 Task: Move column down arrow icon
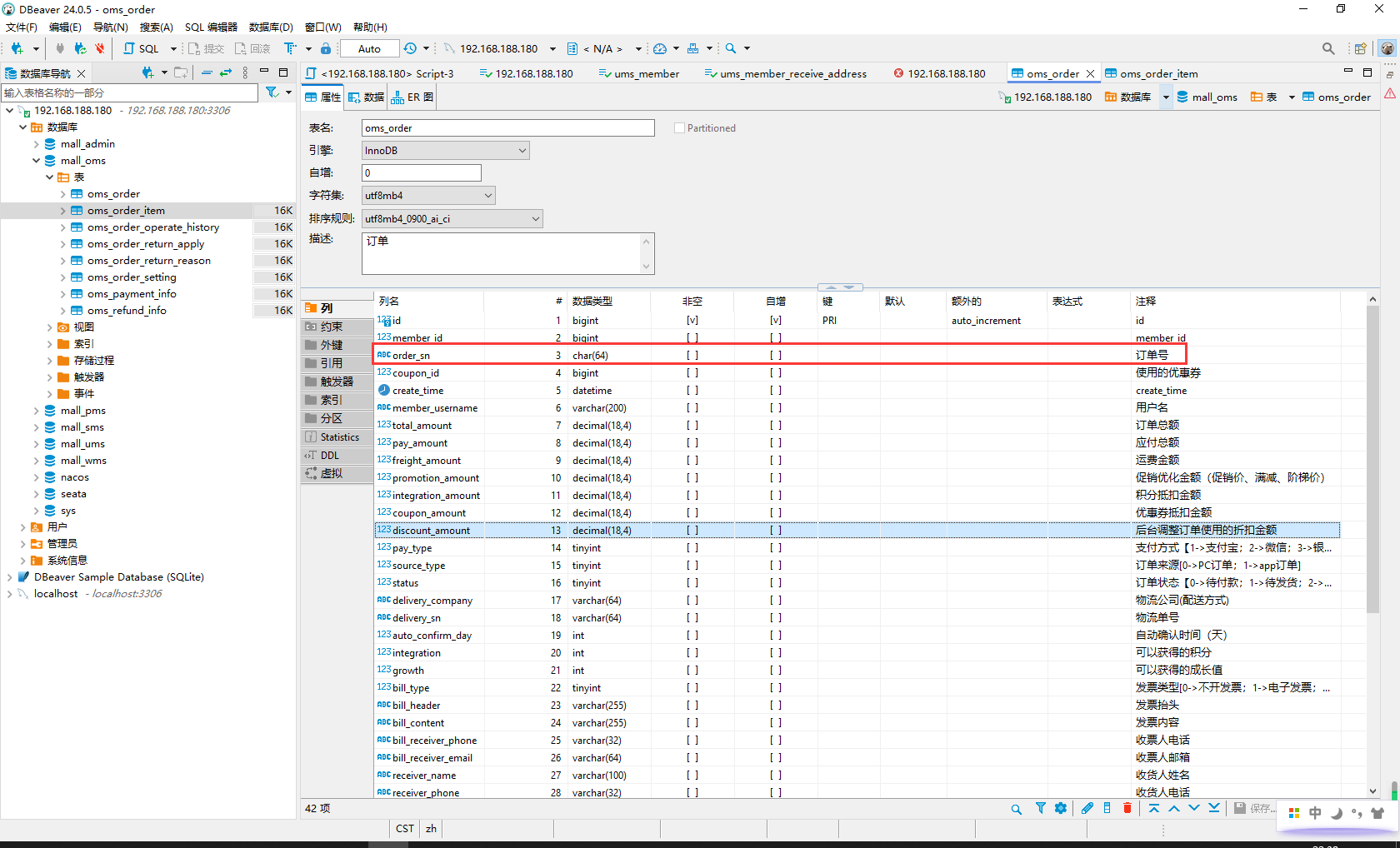(x=1194, y=808)
